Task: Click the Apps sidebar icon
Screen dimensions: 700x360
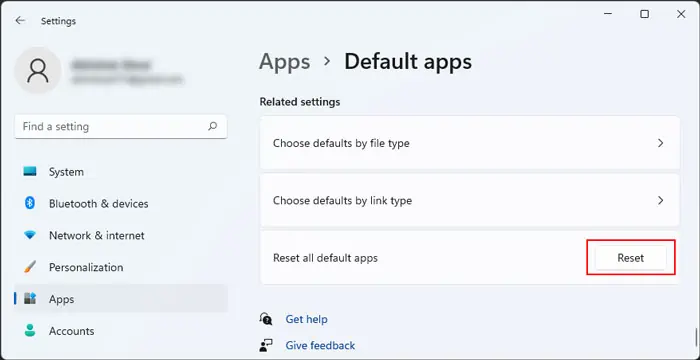Action: [30, 299]
